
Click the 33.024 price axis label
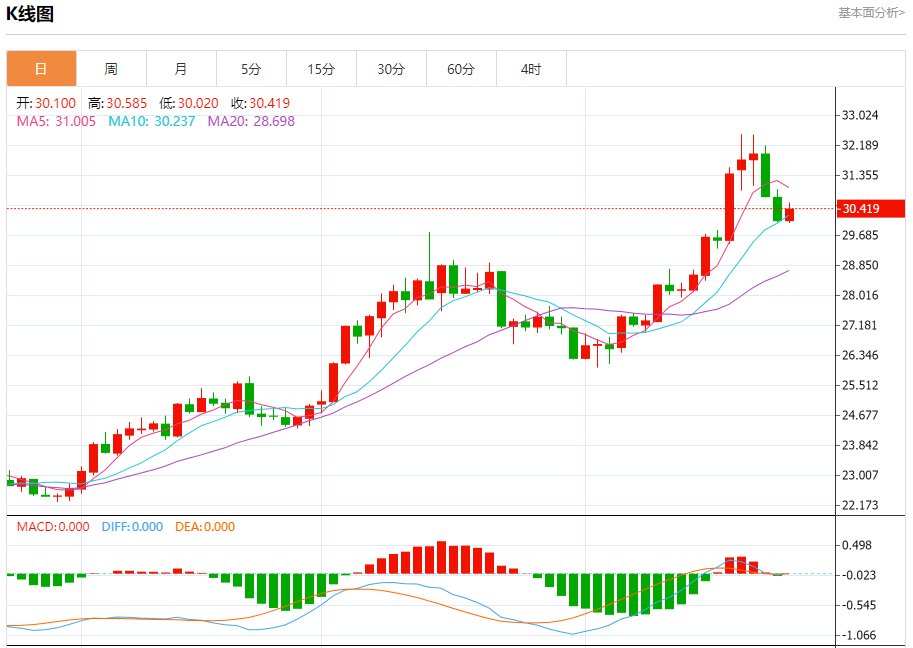pyautogui.click(x=860, y=115)
